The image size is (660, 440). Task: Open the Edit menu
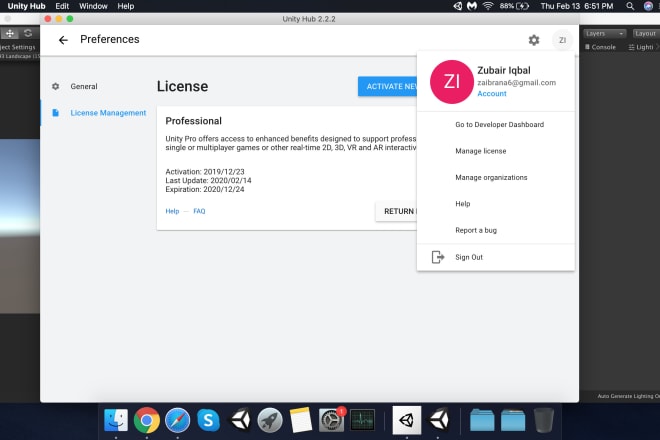pyautogui.click(x=62, y=6)
